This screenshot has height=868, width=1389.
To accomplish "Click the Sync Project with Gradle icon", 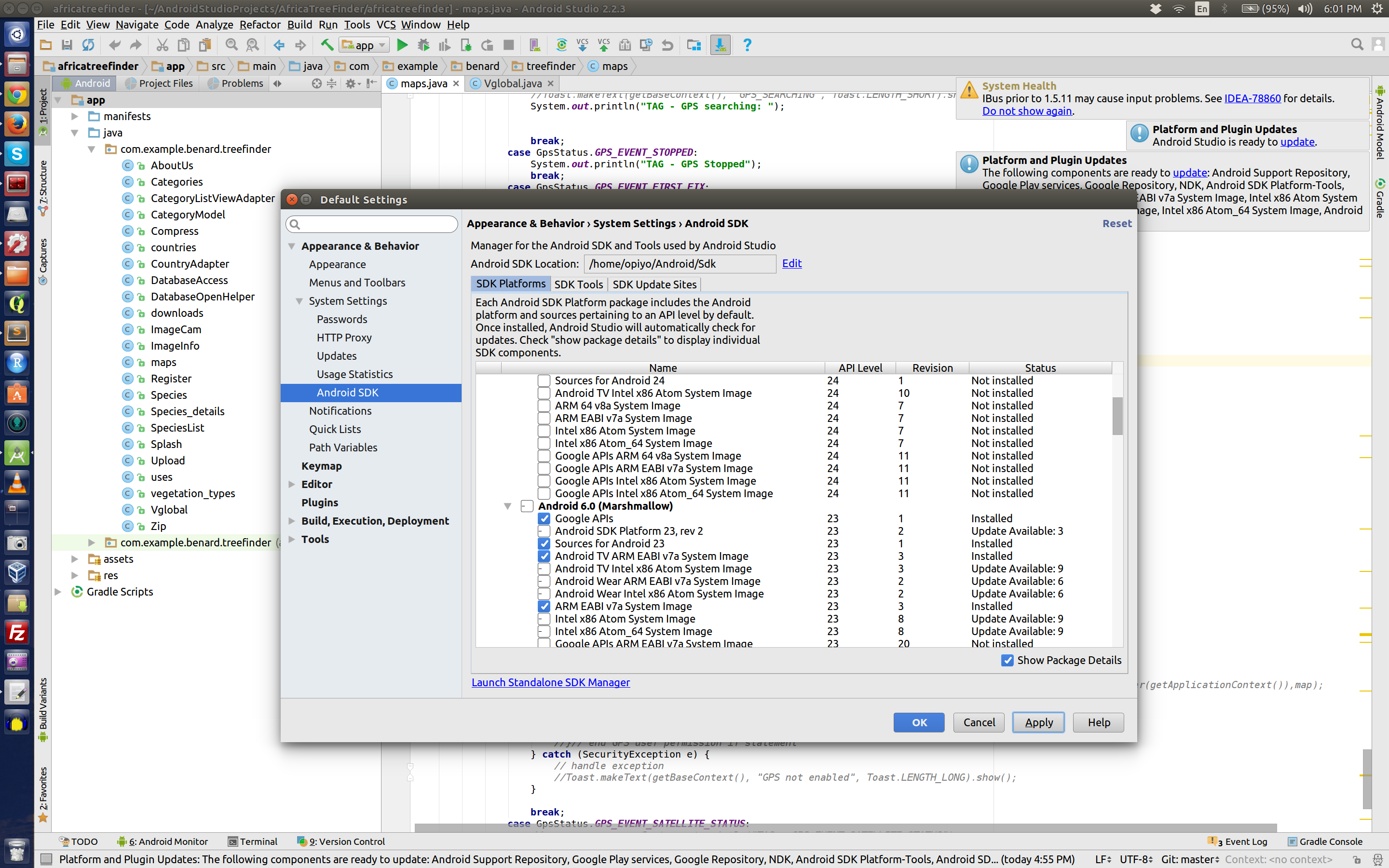I will (x=561, y=45).
